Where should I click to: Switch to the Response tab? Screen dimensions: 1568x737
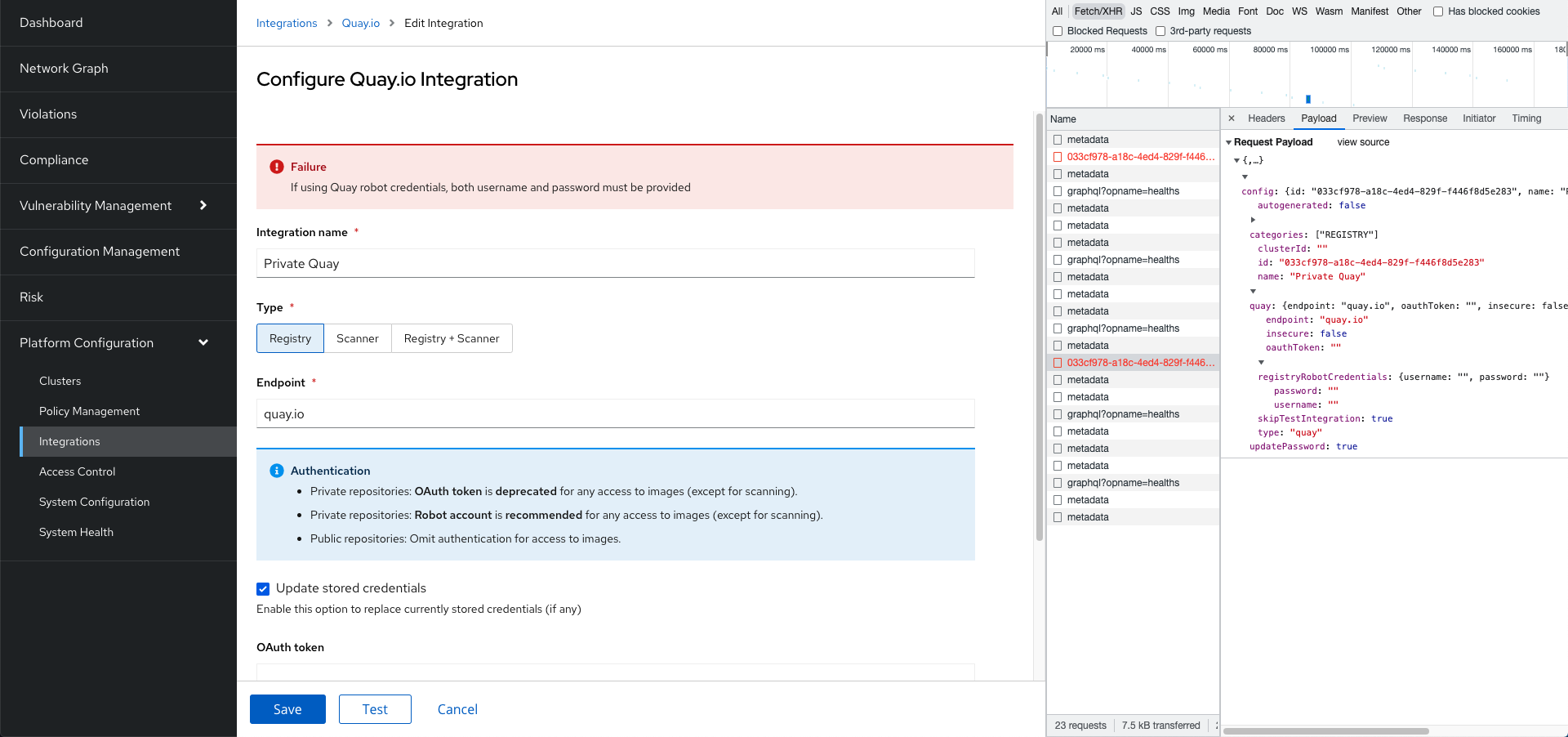1425,118
